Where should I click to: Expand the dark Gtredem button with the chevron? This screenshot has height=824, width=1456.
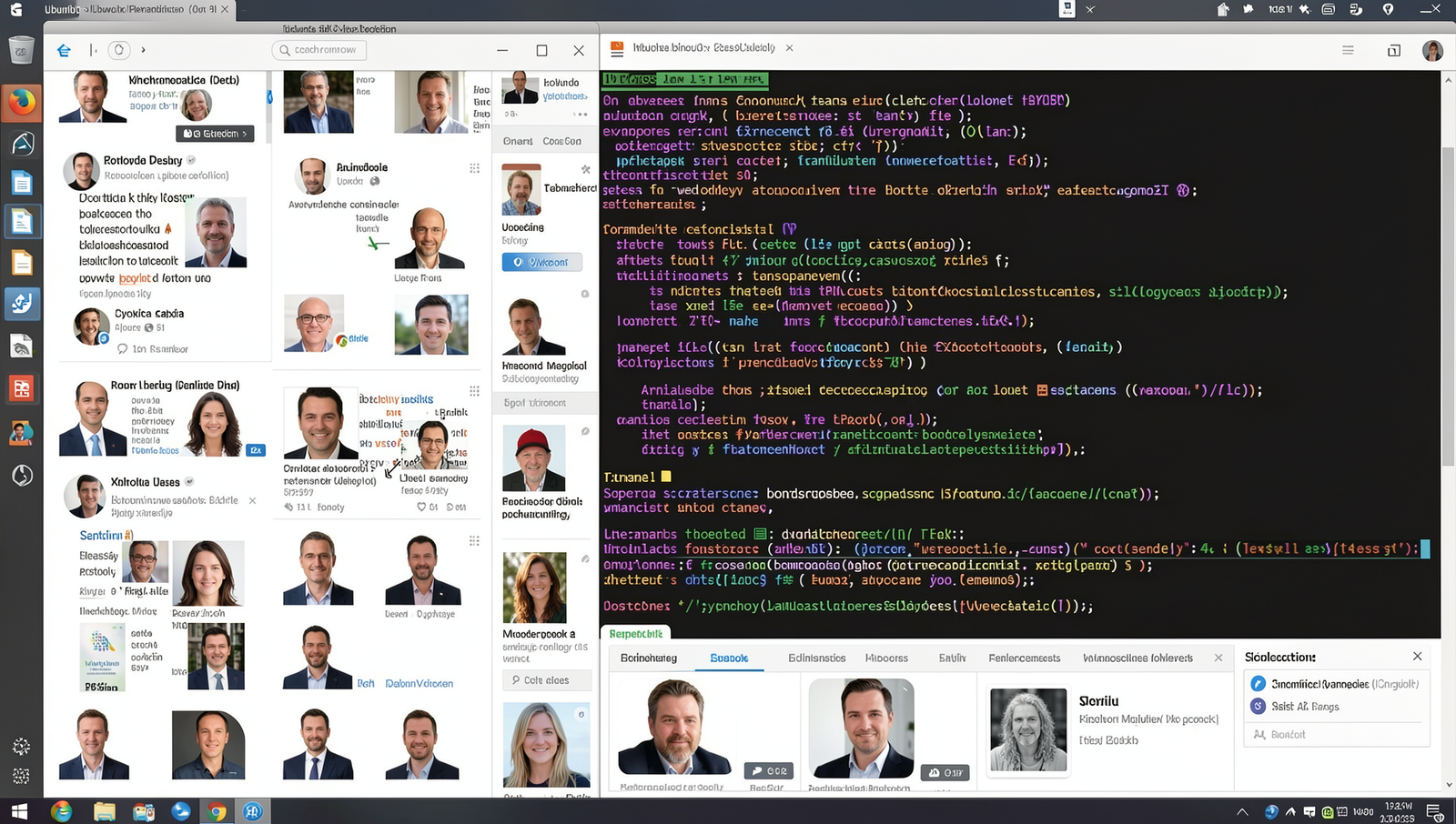pos(215,134)
